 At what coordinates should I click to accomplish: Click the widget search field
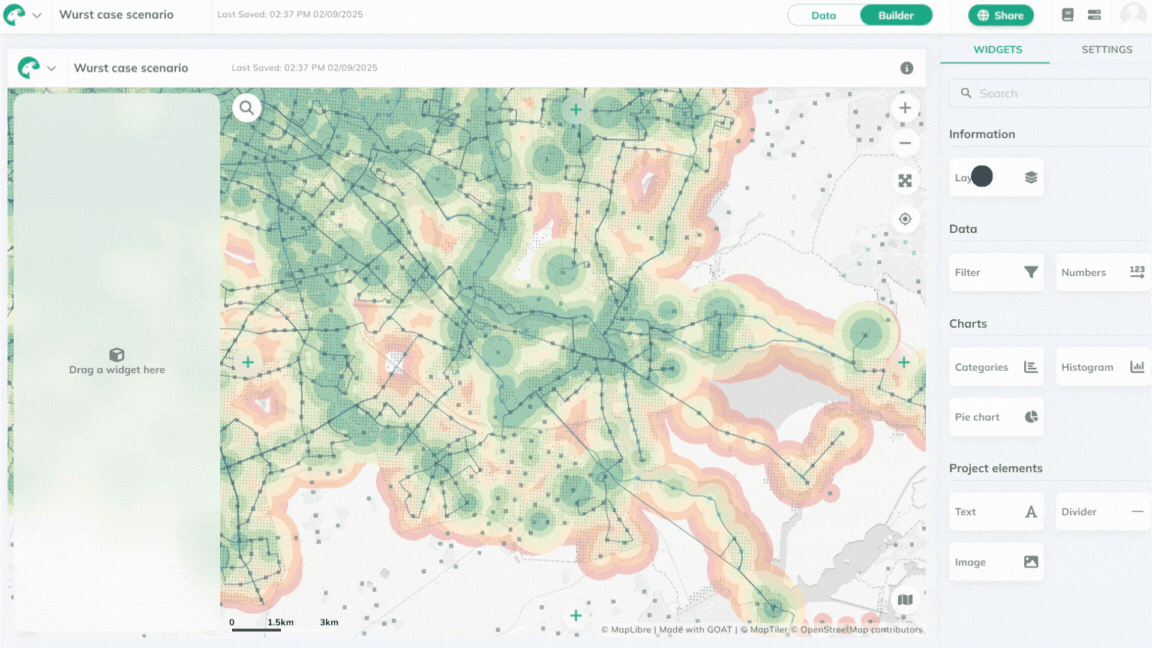click(x=1050, y=93)
